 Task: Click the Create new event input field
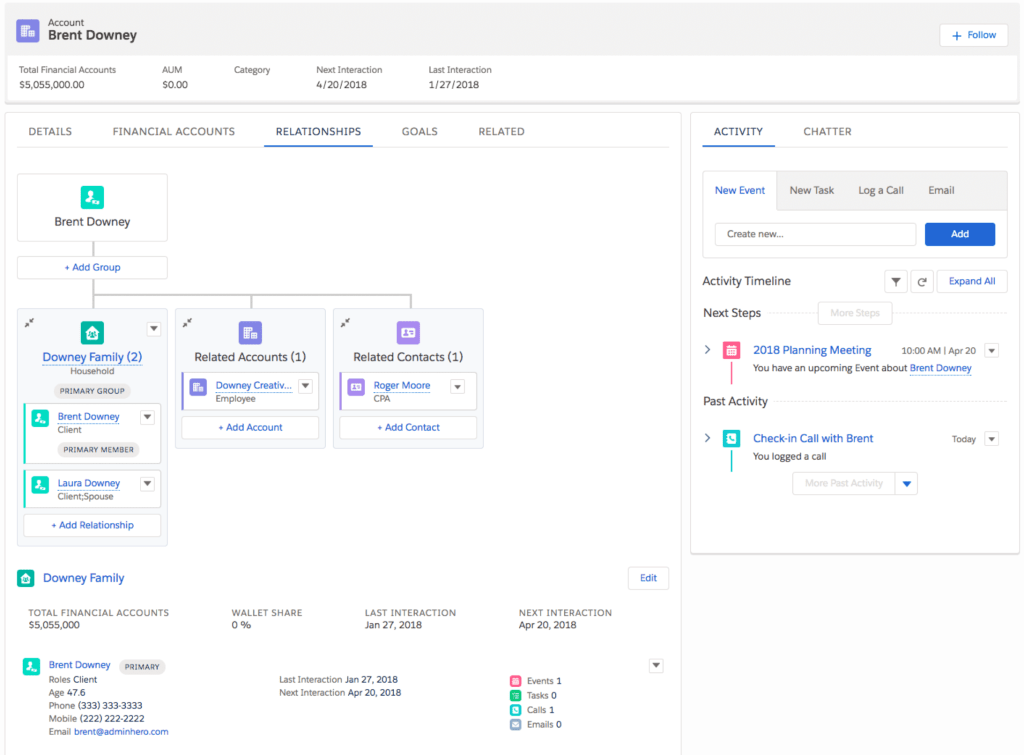pyautogui.click(x=815, y=234)
